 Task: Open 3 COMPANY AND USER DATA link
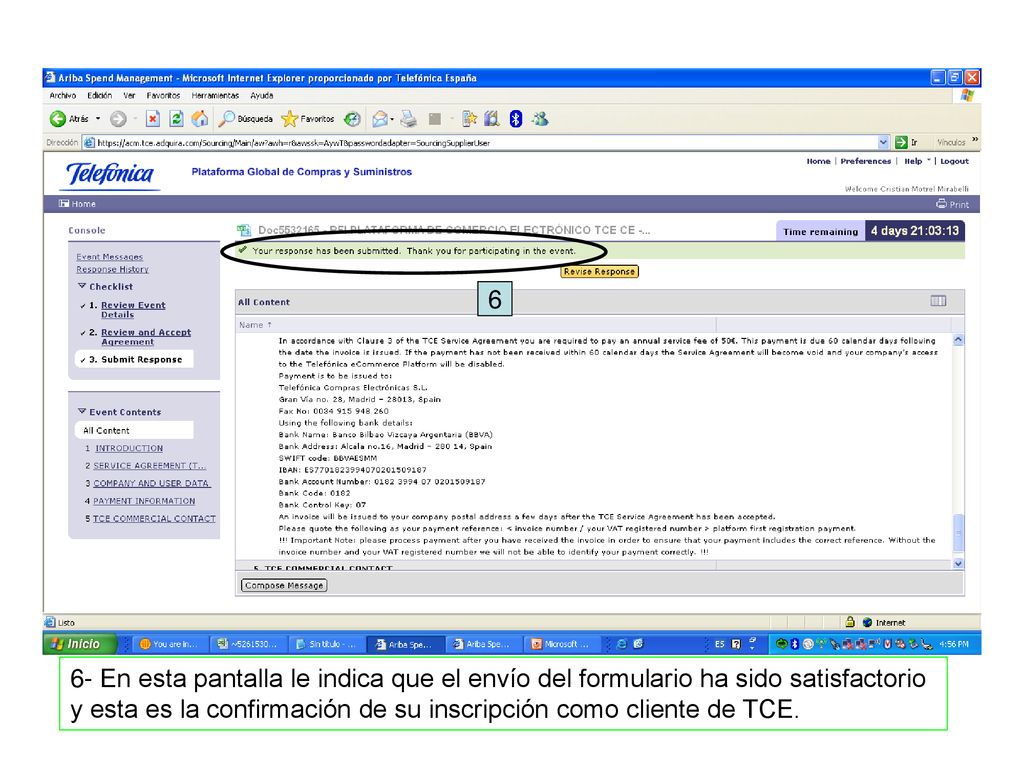pyautogui.click(x=152, y=483)
